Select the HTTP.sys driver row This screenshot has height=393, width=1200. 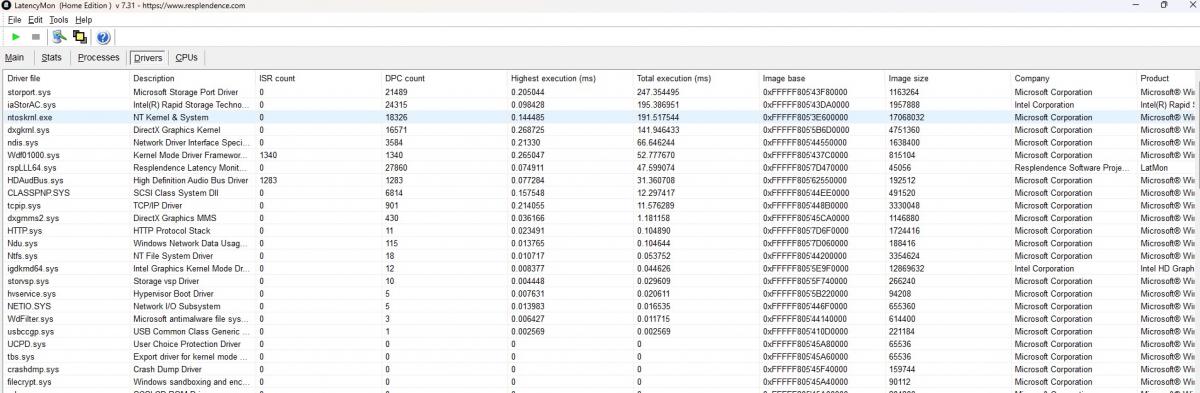click(600, 231)
